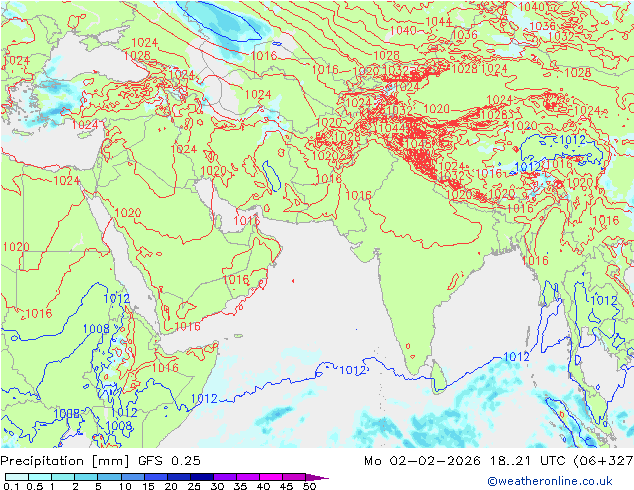Pick the 1–2 mm legend color box

point(63,477)
